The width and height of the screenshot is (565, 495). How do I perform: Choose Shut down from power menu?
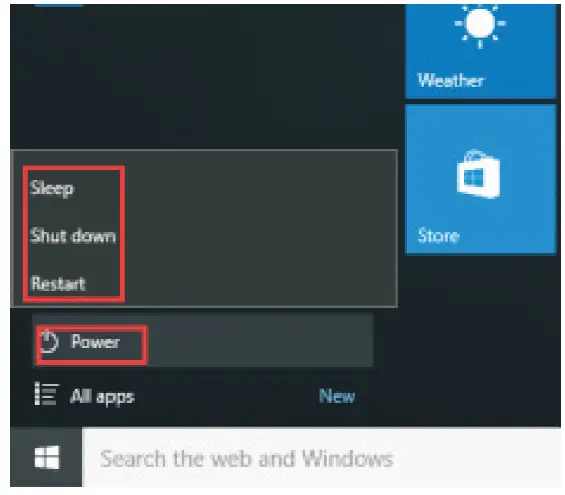click(73, 236)
